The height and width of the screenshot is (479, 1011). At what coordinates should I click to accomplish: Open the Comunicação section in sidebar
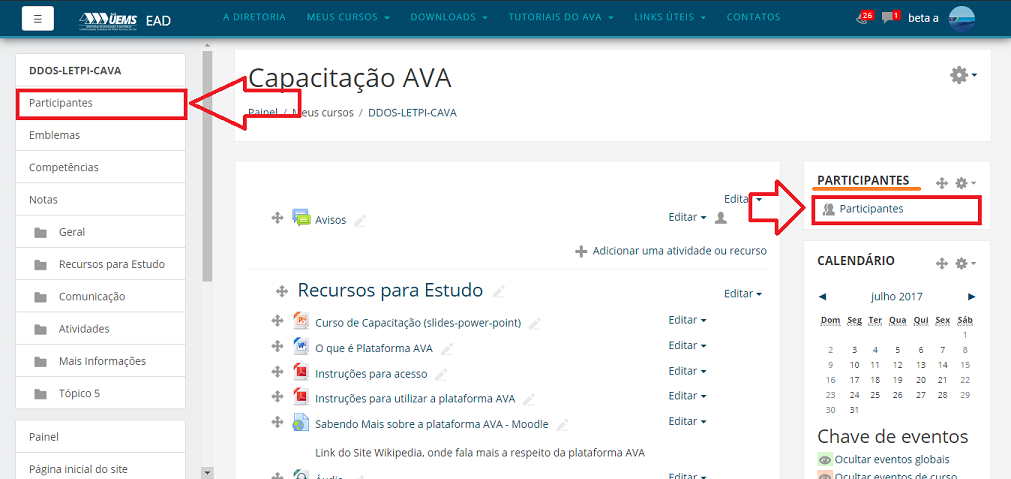tap(101, 296)
